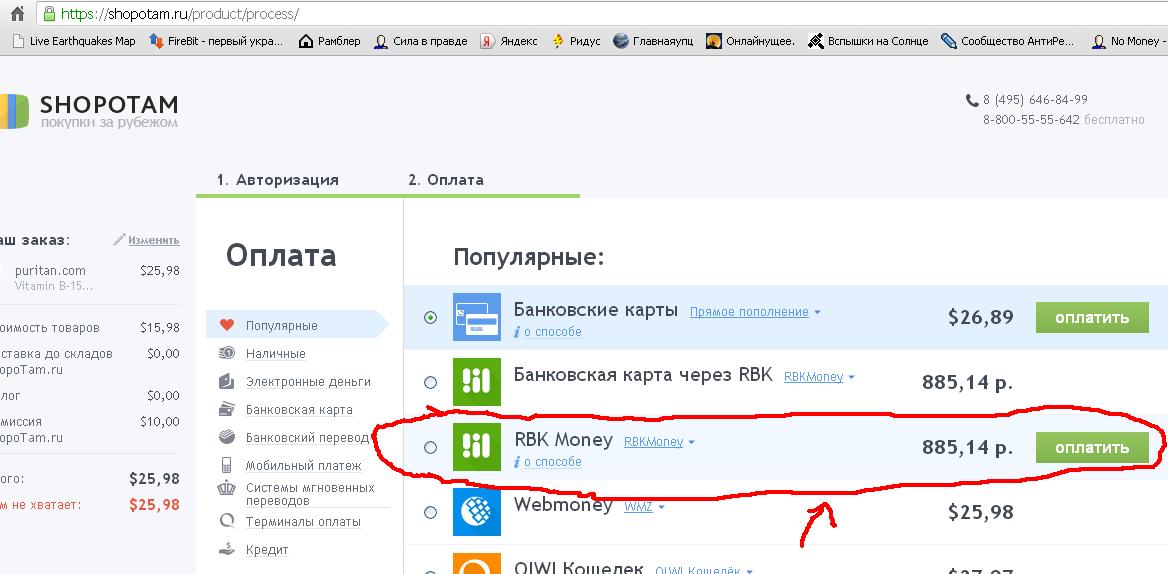1168x574 pixels.
Task: Click the green padlock in address bar
Action: point(49,13)
